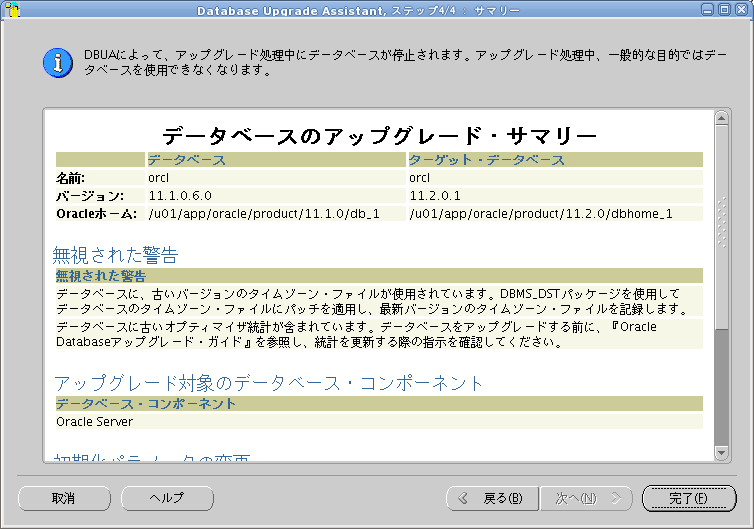Click the path /u01/app/oracle/product/11.1.0/db_1

[x=264, y=214]
